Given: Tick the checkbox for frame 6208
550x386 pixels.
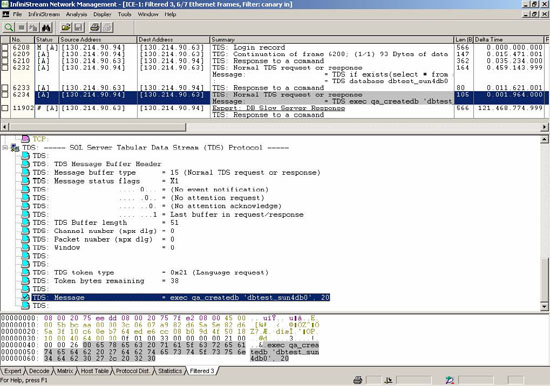Looking at the screenshot, I should point(5,47).
